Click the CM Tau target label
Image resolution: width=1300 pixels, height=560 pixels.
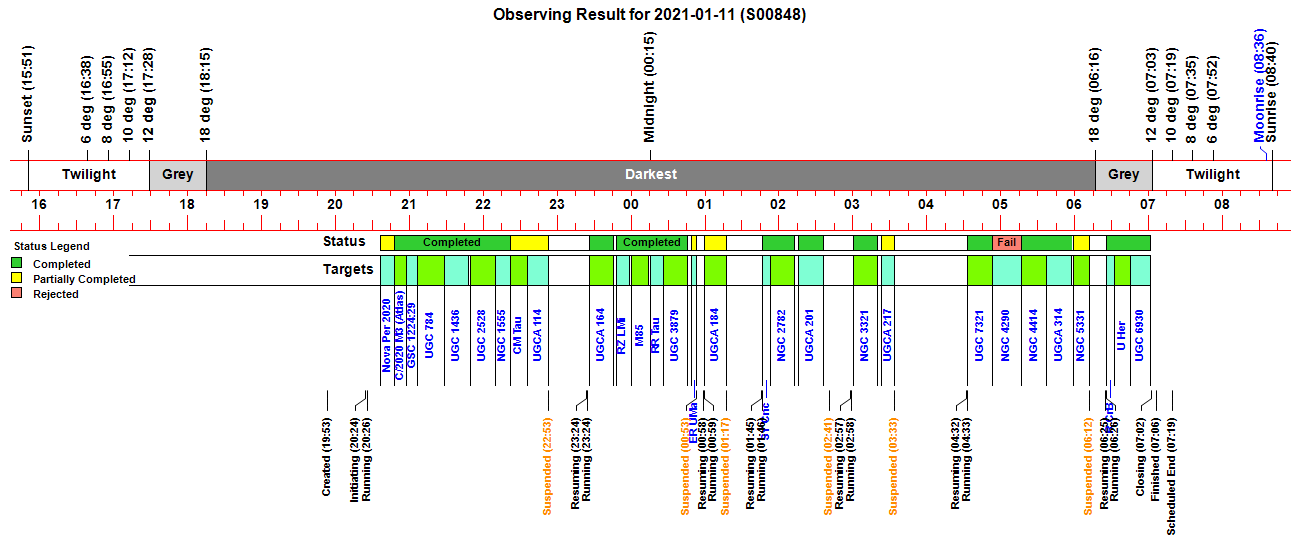click(x=518, y=334)
